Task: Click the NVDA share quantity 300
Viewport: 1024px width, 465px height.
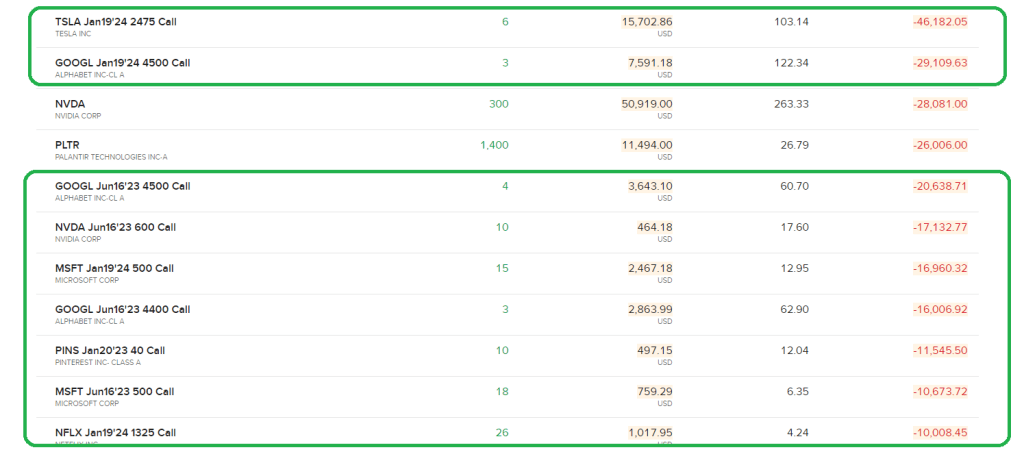Action: click(x=499, y=104)
